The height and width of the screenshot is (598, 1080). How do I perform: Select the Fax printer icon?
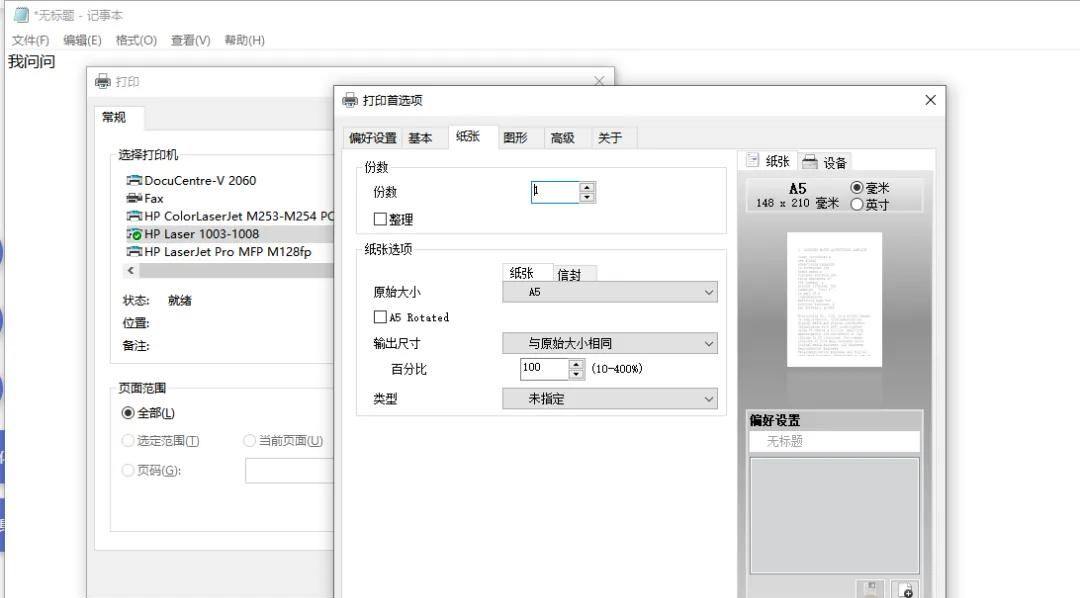click(x=134, y=198)
